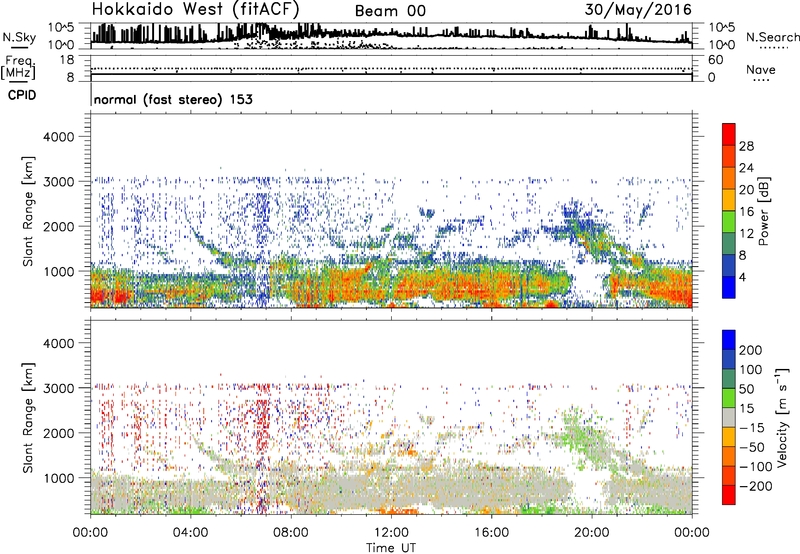Click the topmost red segment of Power colorbar
Screen dimensions: 800x554
(x=729, y=135)
